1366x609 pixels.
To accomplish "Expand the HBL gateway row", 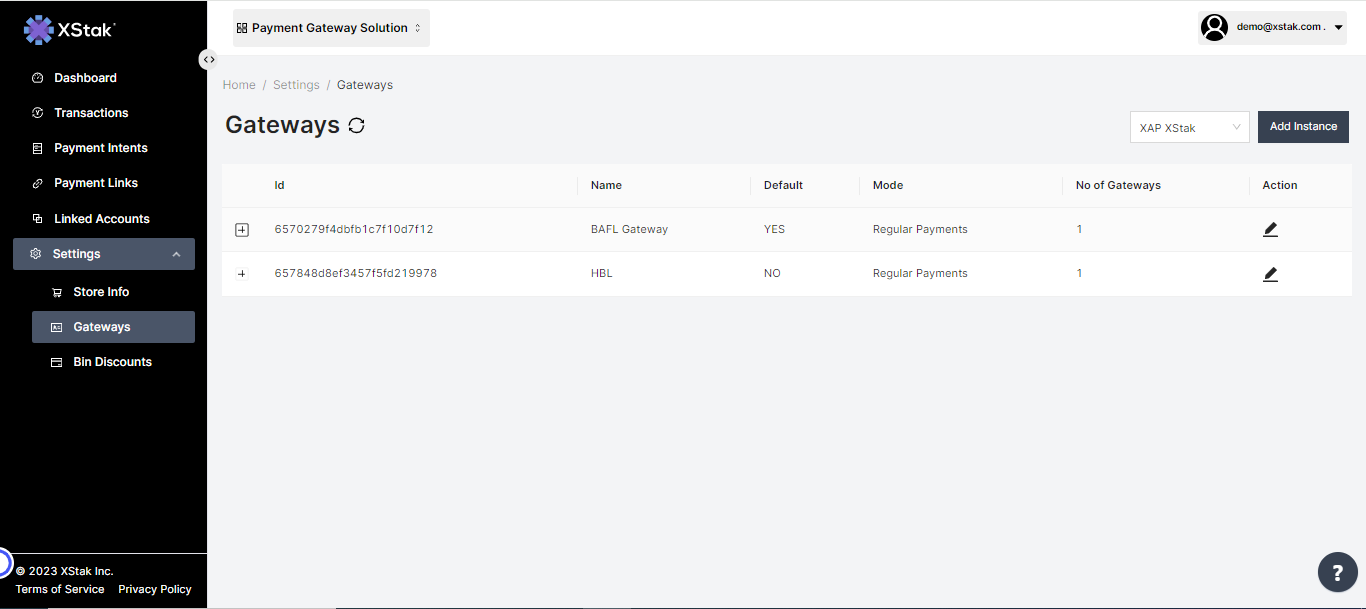I will coord(241,274).
